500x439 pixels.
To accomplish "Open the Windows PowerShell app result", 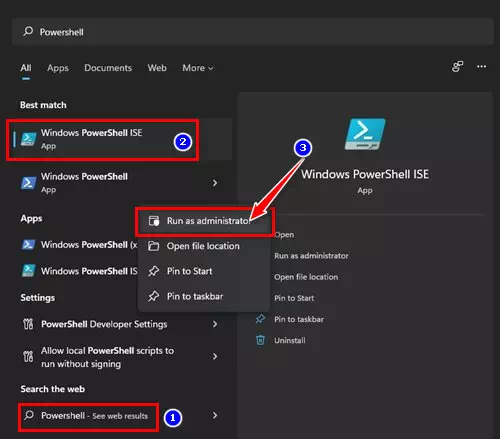I will click(x=120, y=183).
